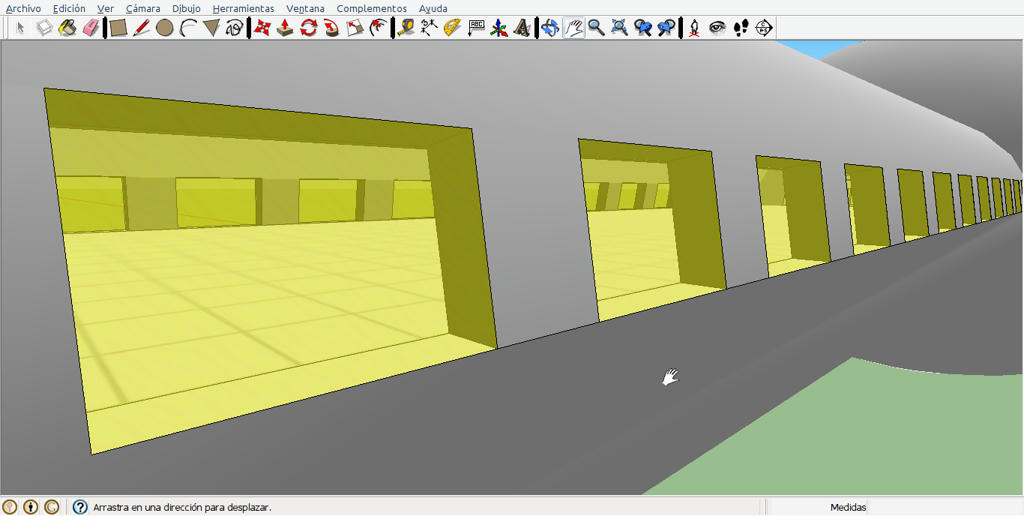Expand the Herramientas menu

(244, 8)
